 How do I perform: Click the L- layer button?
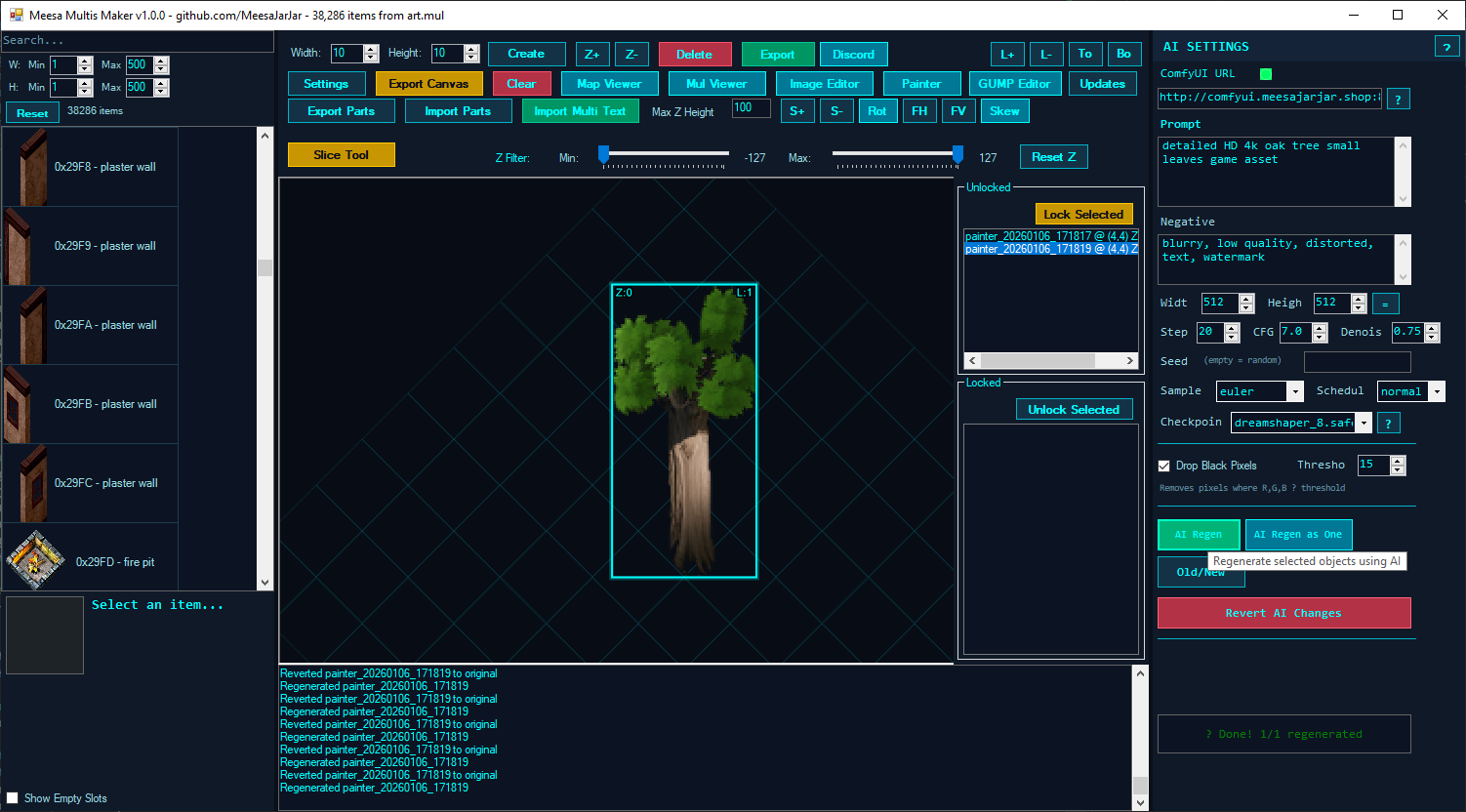[1045, 55]
